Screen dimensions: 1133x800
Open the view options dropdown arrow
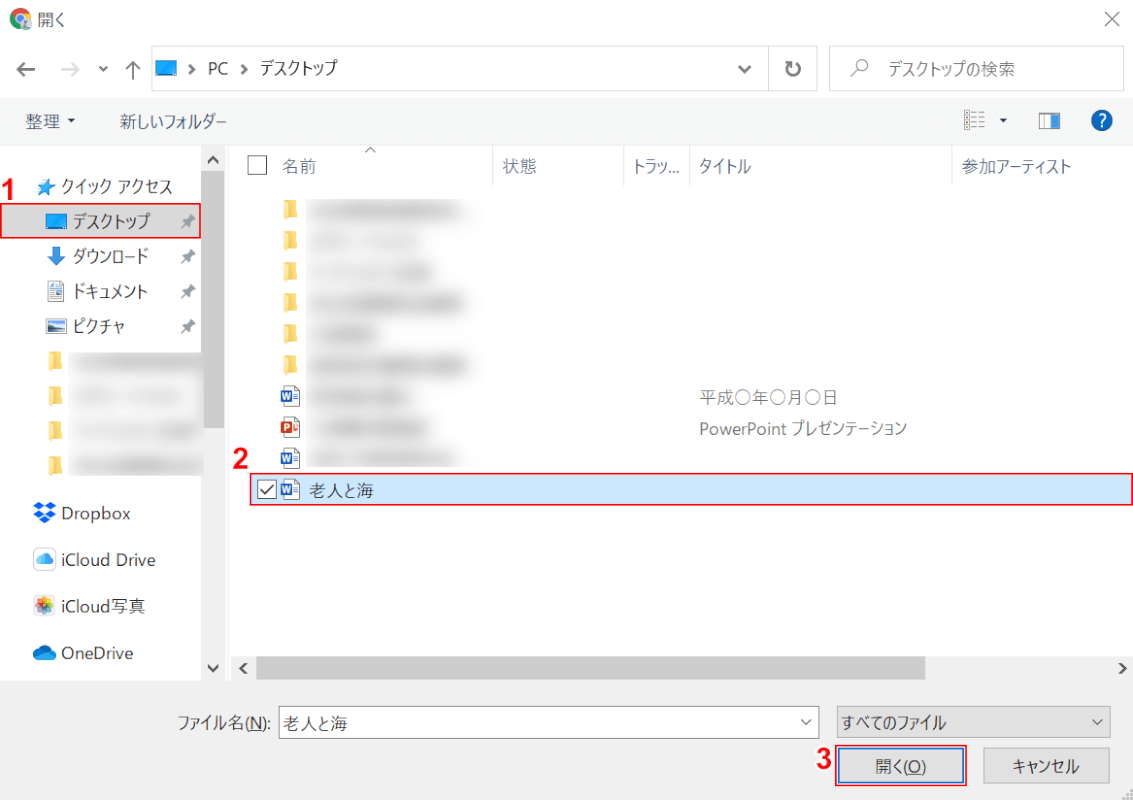point(1003,121)
